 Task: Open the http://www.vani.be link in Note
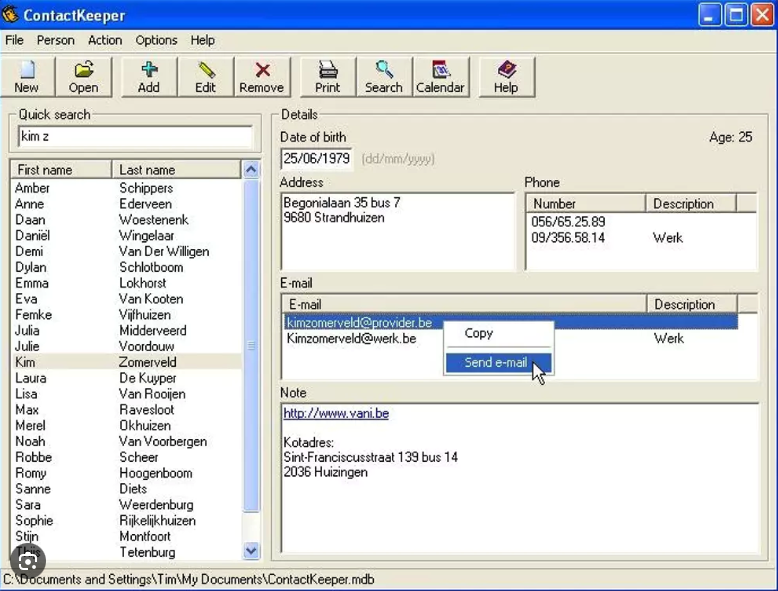pyautogui.click(x=336, y=413)
